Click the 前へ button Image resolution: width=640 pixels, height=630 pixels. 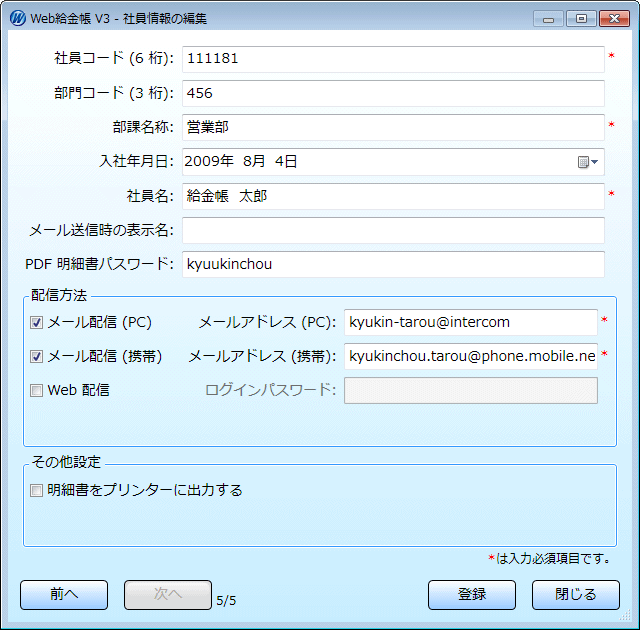tap(64, 594)
